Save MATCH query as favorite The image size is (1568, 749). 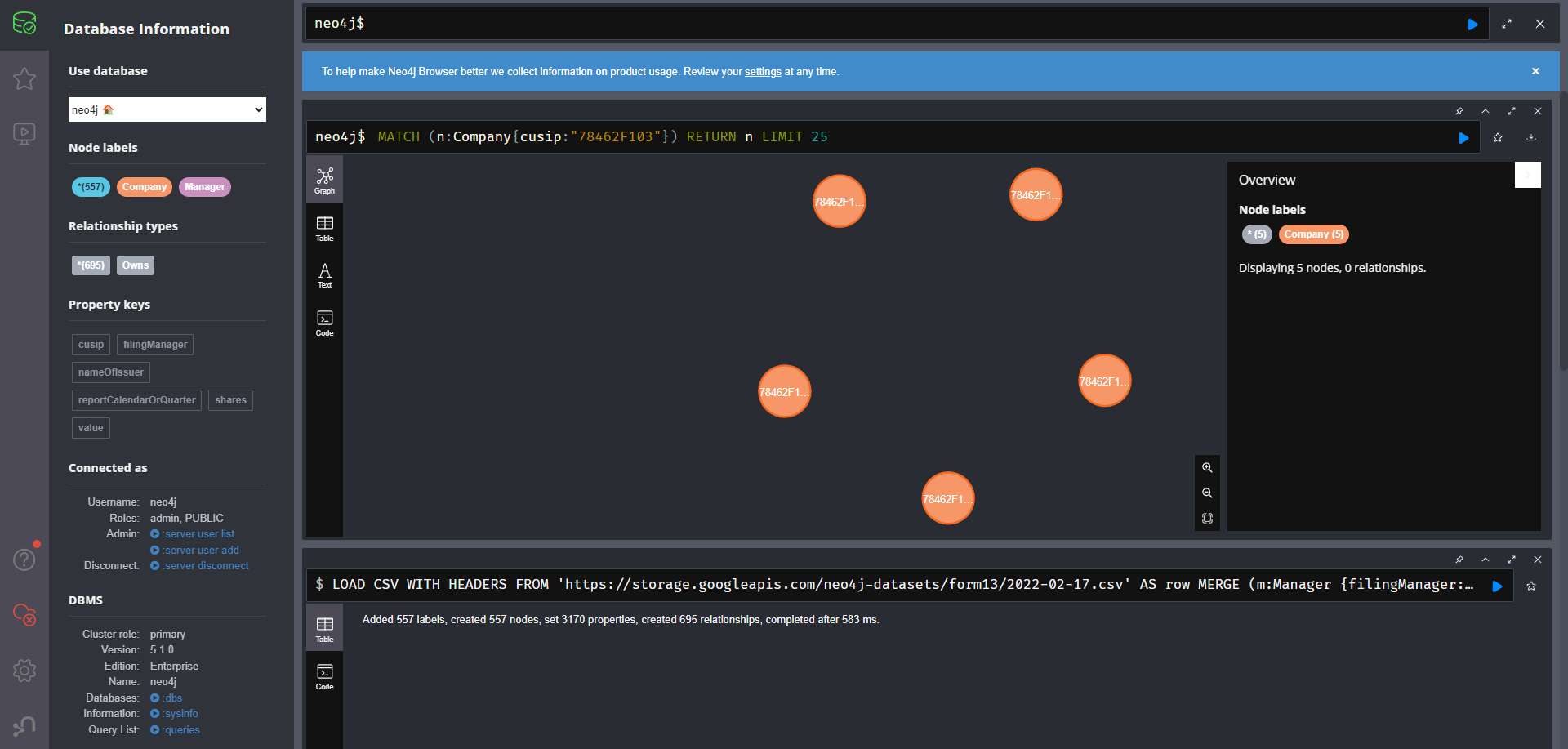click(x=1498, y=137)
